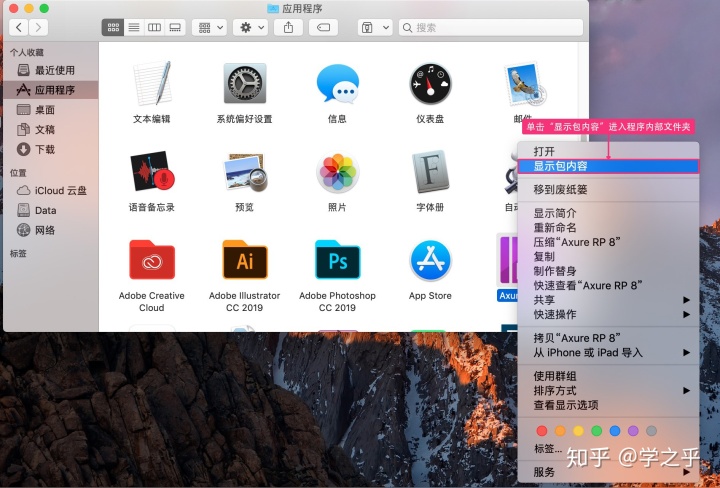Open 下载 (Downloads) in the sidebar
Image resolution: width=720 pixels, height=488 pixels.
click(45, 149)
